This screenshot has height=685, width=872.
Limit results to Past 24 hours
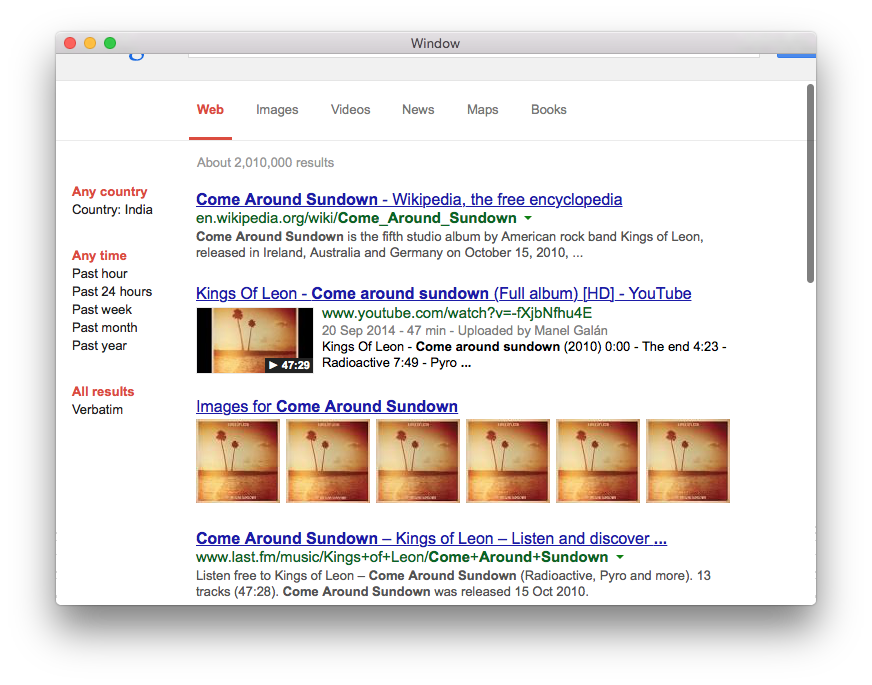click(x=112, y=291)
